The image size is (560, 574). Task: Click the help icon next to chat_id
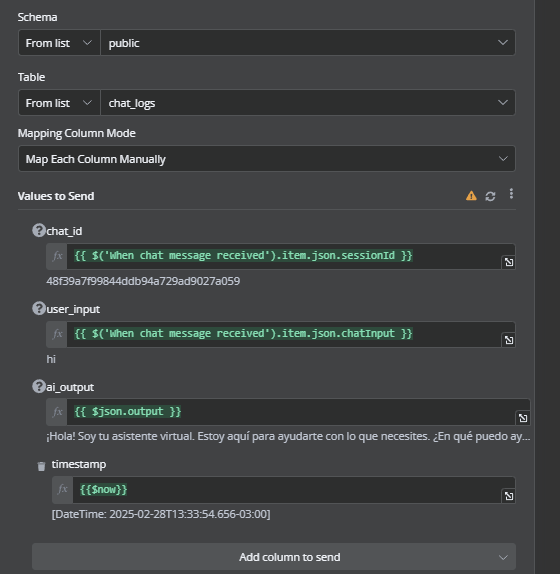tap(39, 231)
